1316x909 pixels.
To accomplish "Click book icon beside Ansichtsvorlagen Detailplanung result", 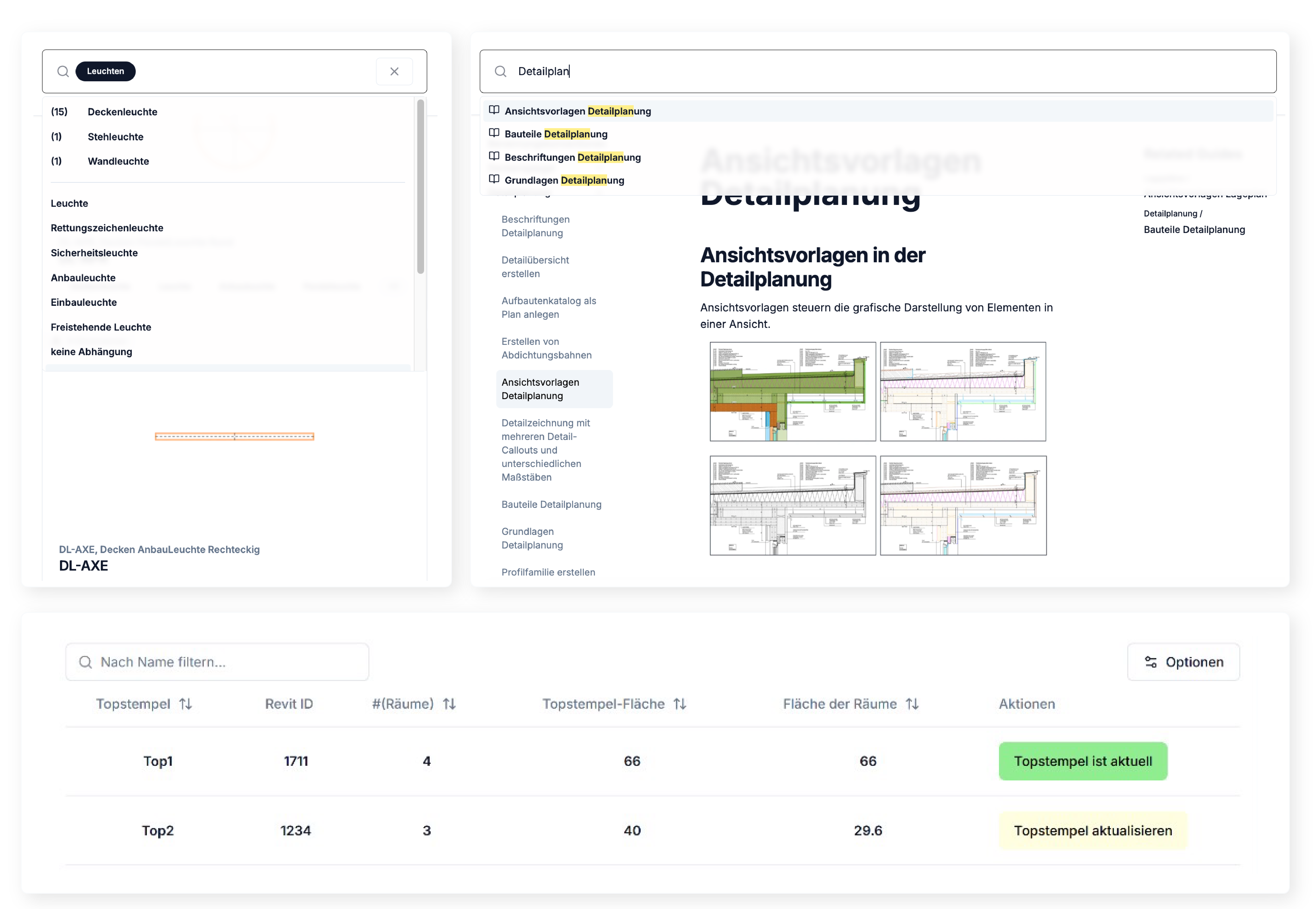I will point(494,110).
